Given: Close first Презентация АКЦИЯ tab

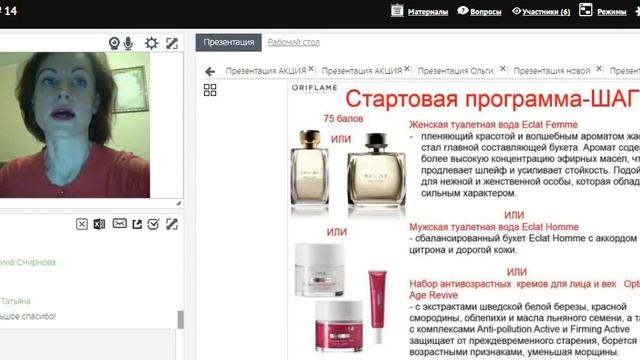Looking at the screenshot, I should tap(311, 69).
